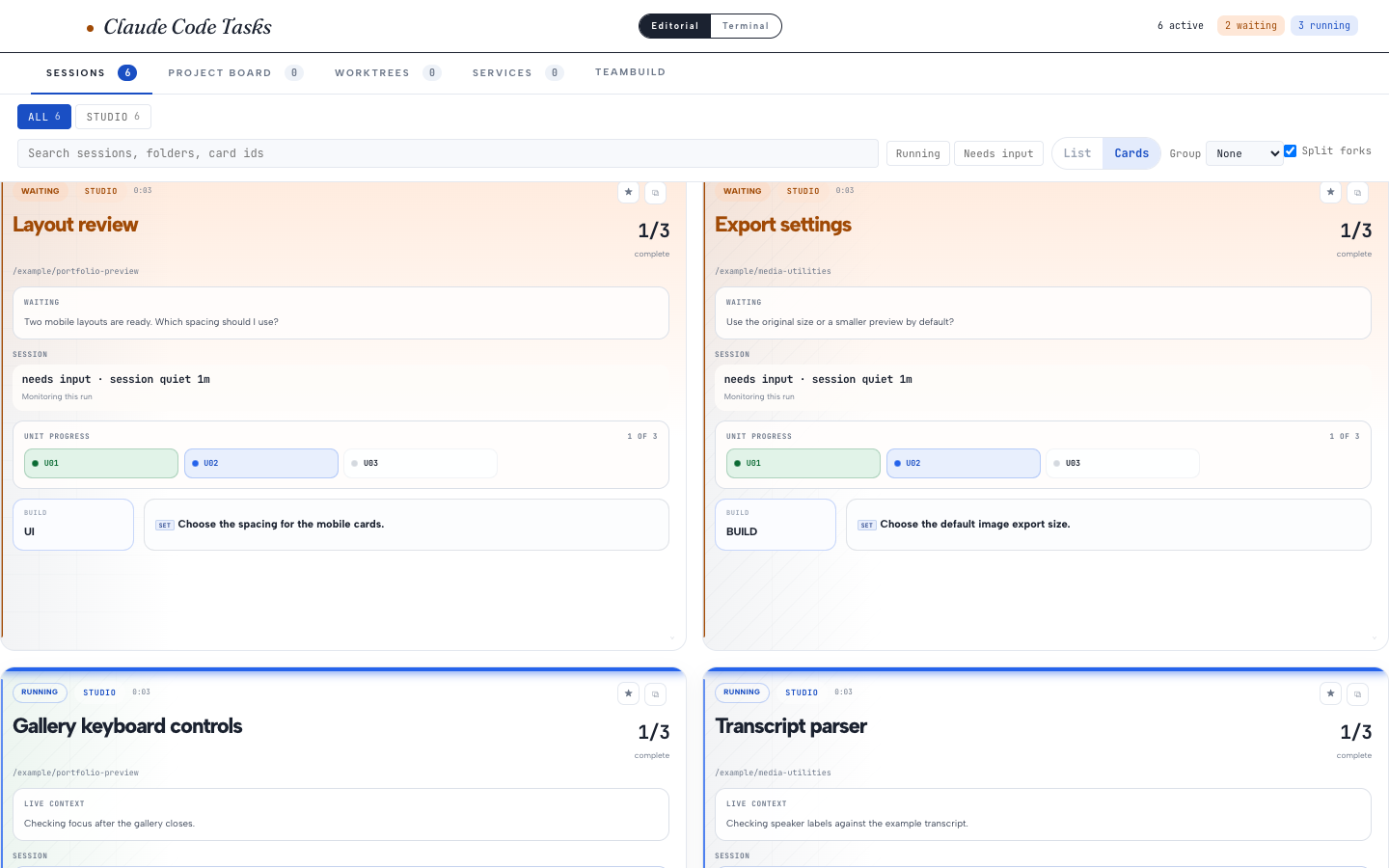Image resolution: width=1389 pixels, height=868 pixels.
Task: Click 'Checking focus after the gallery closes.'
Action: (x=109, y=824)
